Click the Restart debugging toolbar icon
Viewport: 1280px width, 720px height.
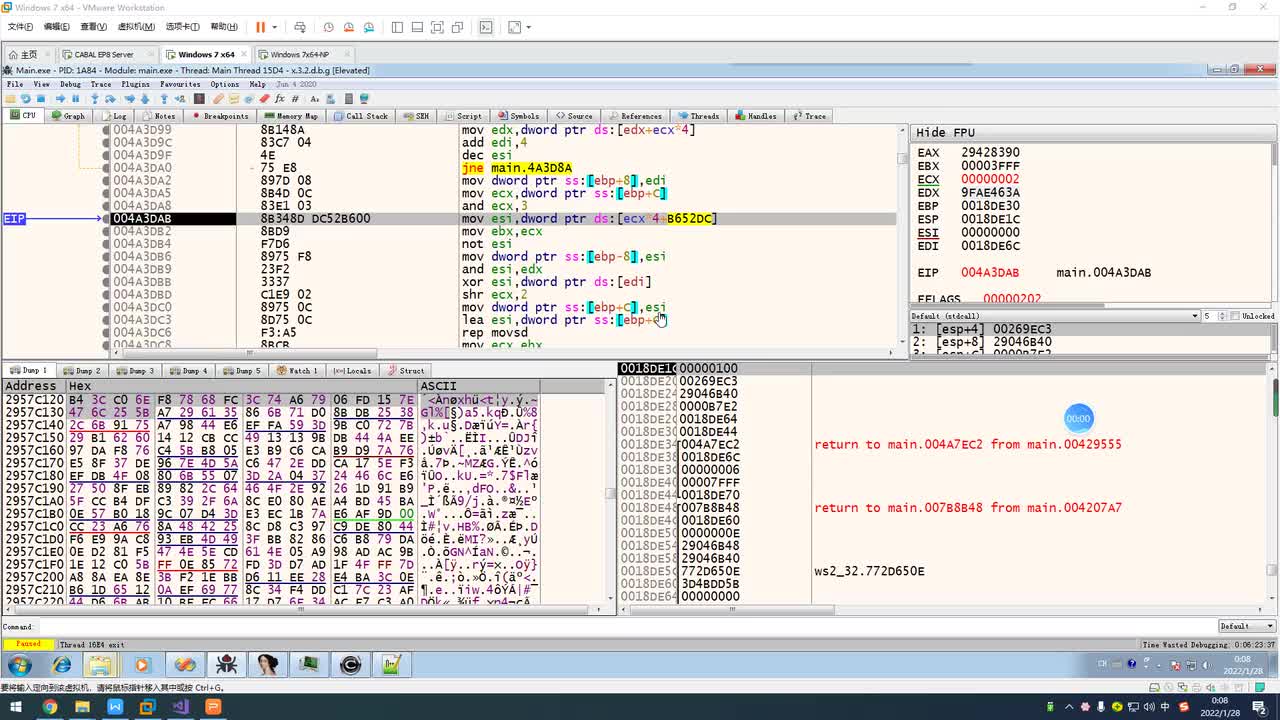click(25, 99)
